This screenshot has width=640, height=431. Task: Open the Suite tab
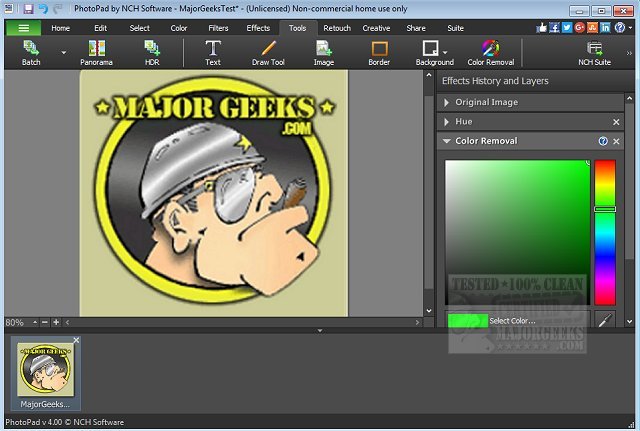tap(456, 28)
